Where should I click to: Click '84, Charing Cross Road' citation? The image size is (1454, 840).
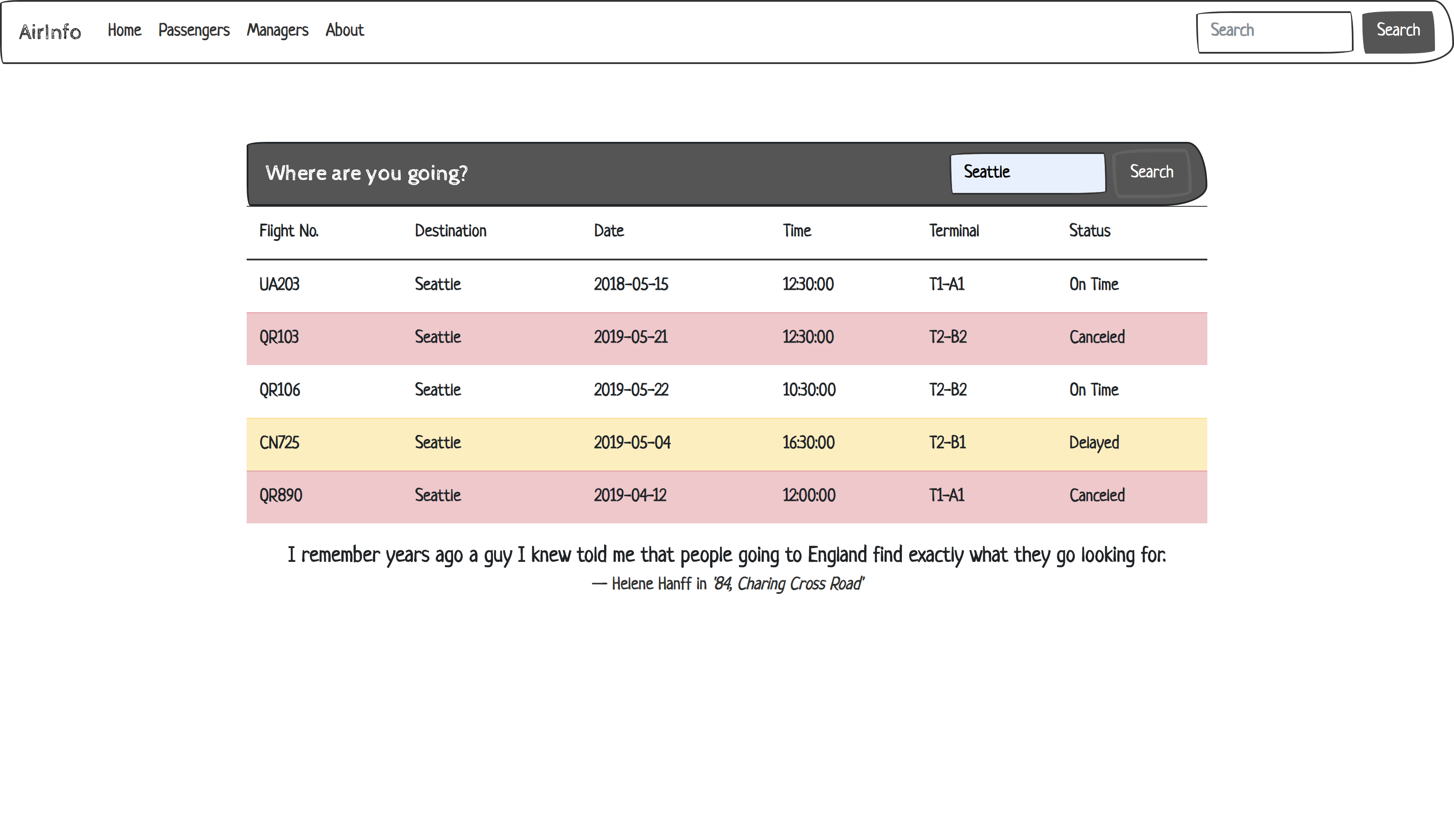[x=788, y=584]
